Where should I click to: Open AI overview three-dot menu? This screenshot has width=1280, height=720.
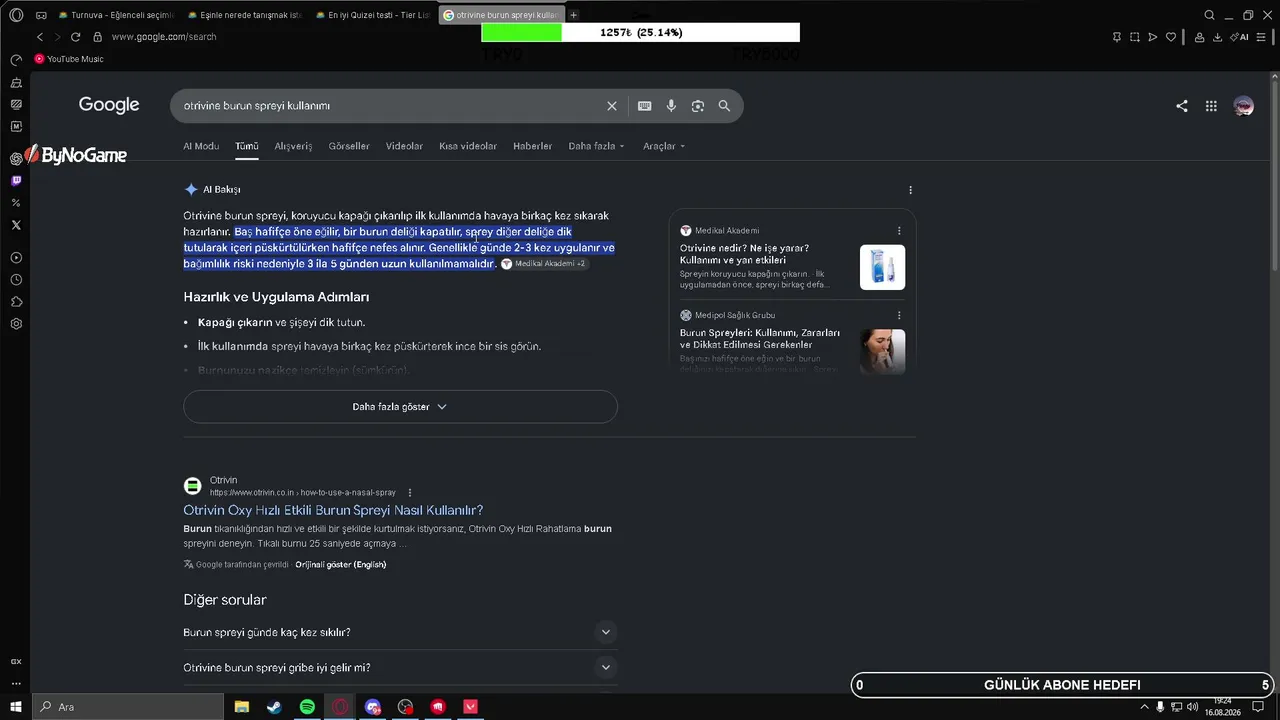pyautogui.click(x=910, y=190)
